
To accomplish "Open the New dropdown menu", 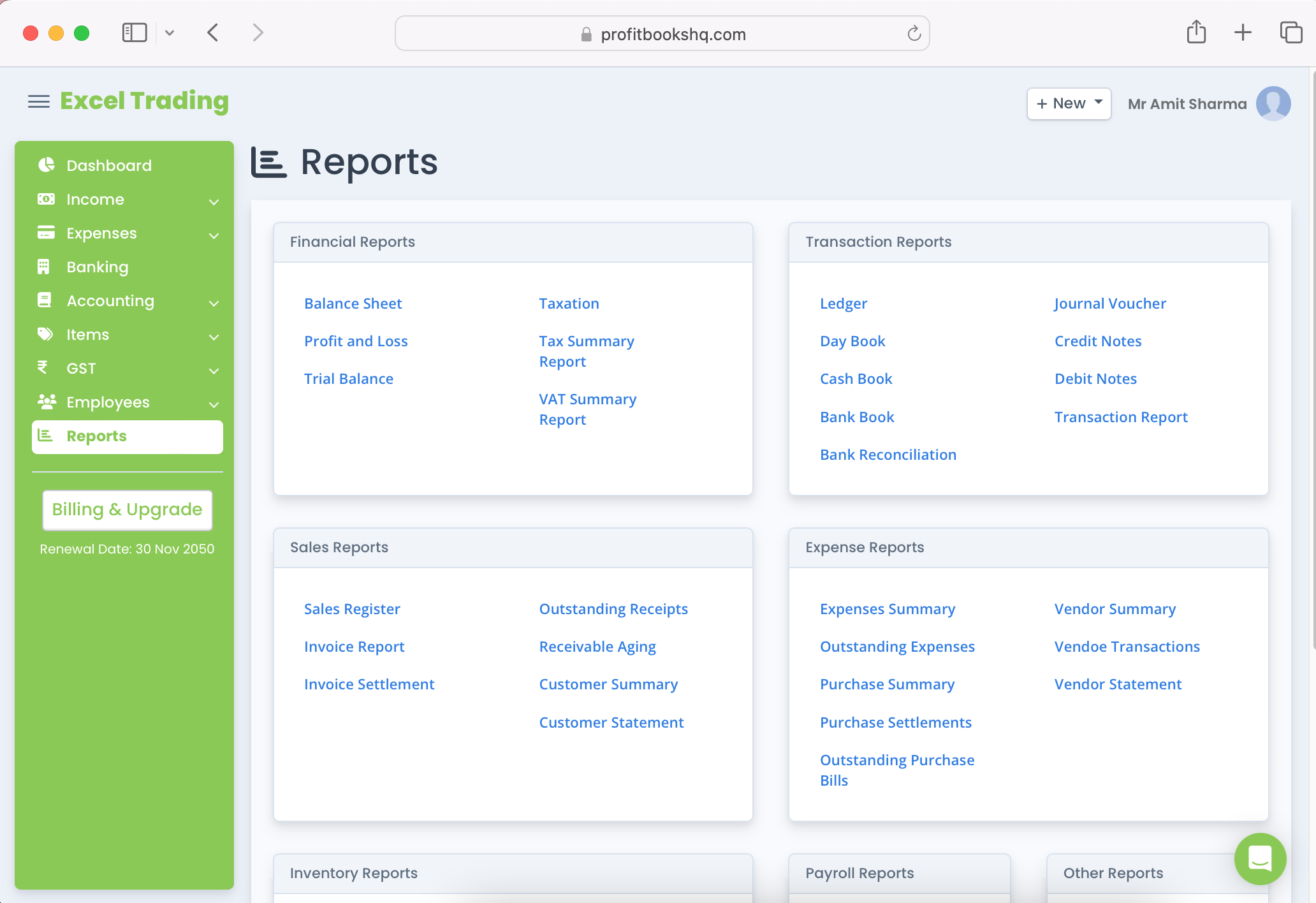I will tap(1069, 103).
